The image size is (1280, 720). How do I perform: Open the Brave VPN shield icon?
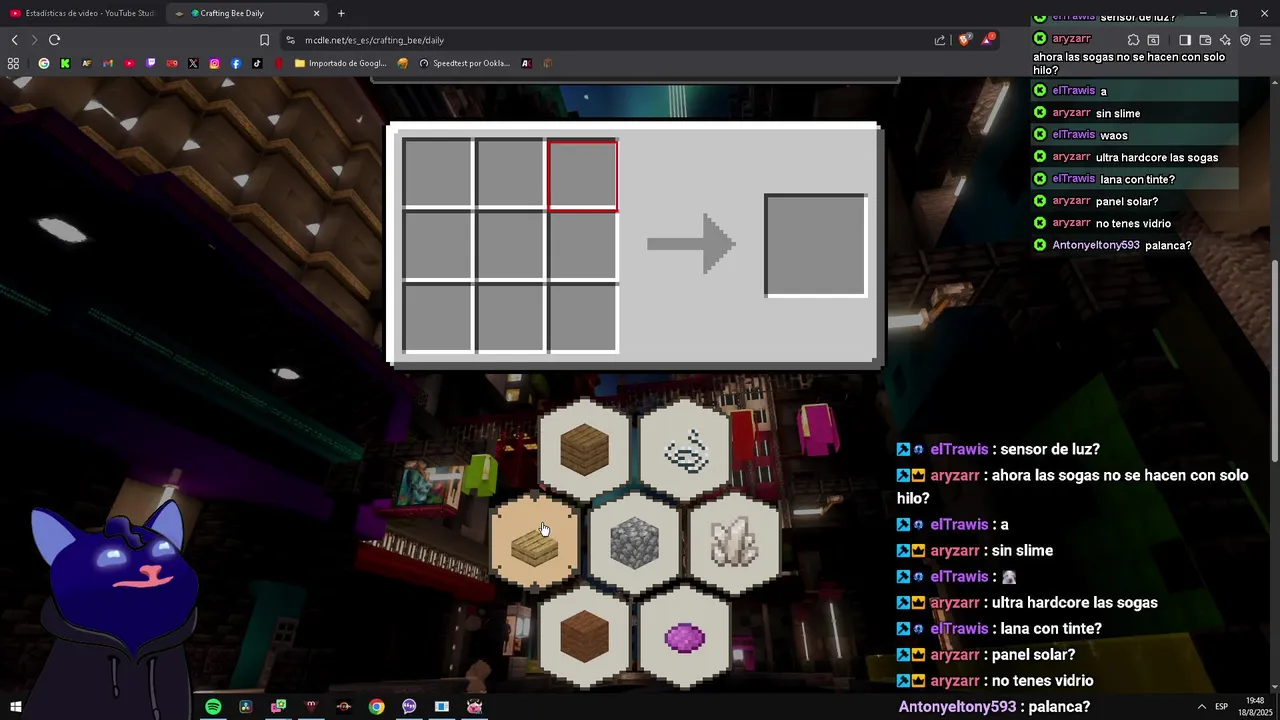pyautogui.click(x=1245, y=40)
